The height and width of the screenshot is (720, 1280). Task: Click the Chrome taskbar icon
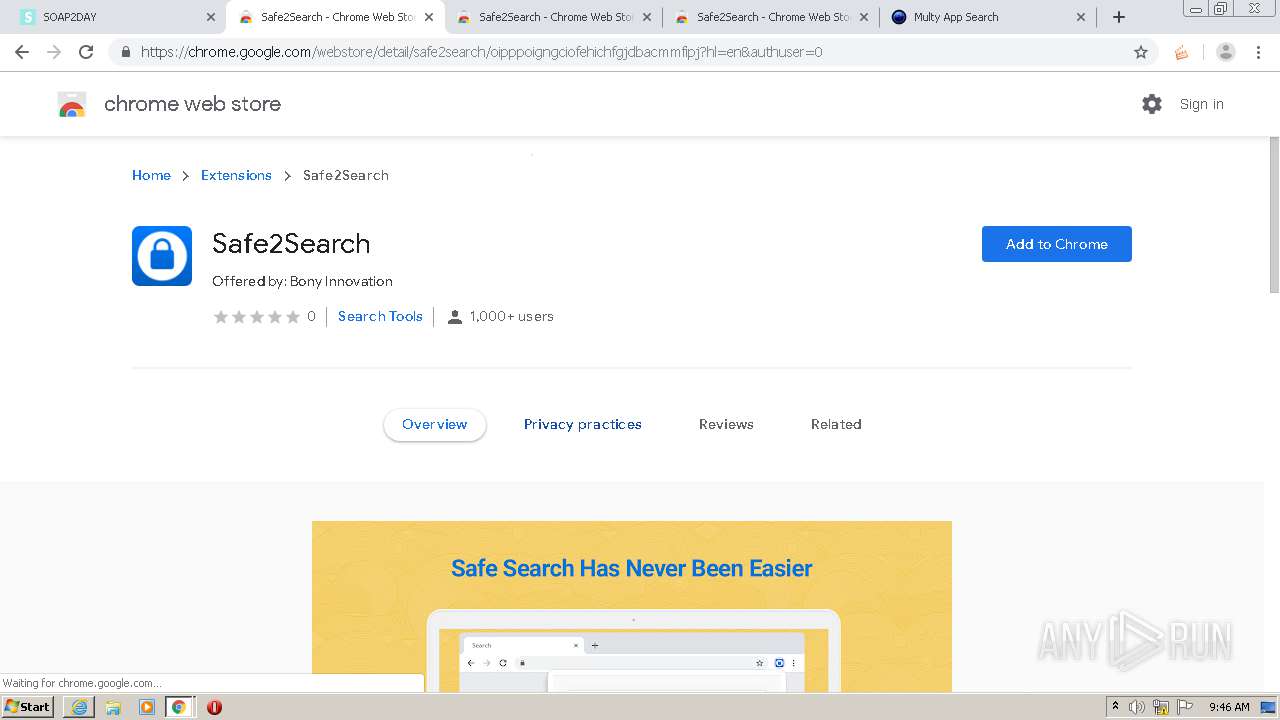tap(178, 707)
